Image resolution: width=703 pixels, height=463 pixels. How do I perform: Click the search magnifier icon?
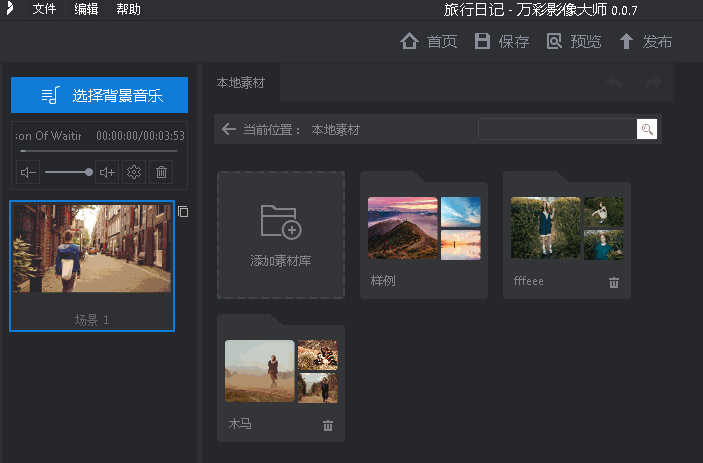click(647, 129)
